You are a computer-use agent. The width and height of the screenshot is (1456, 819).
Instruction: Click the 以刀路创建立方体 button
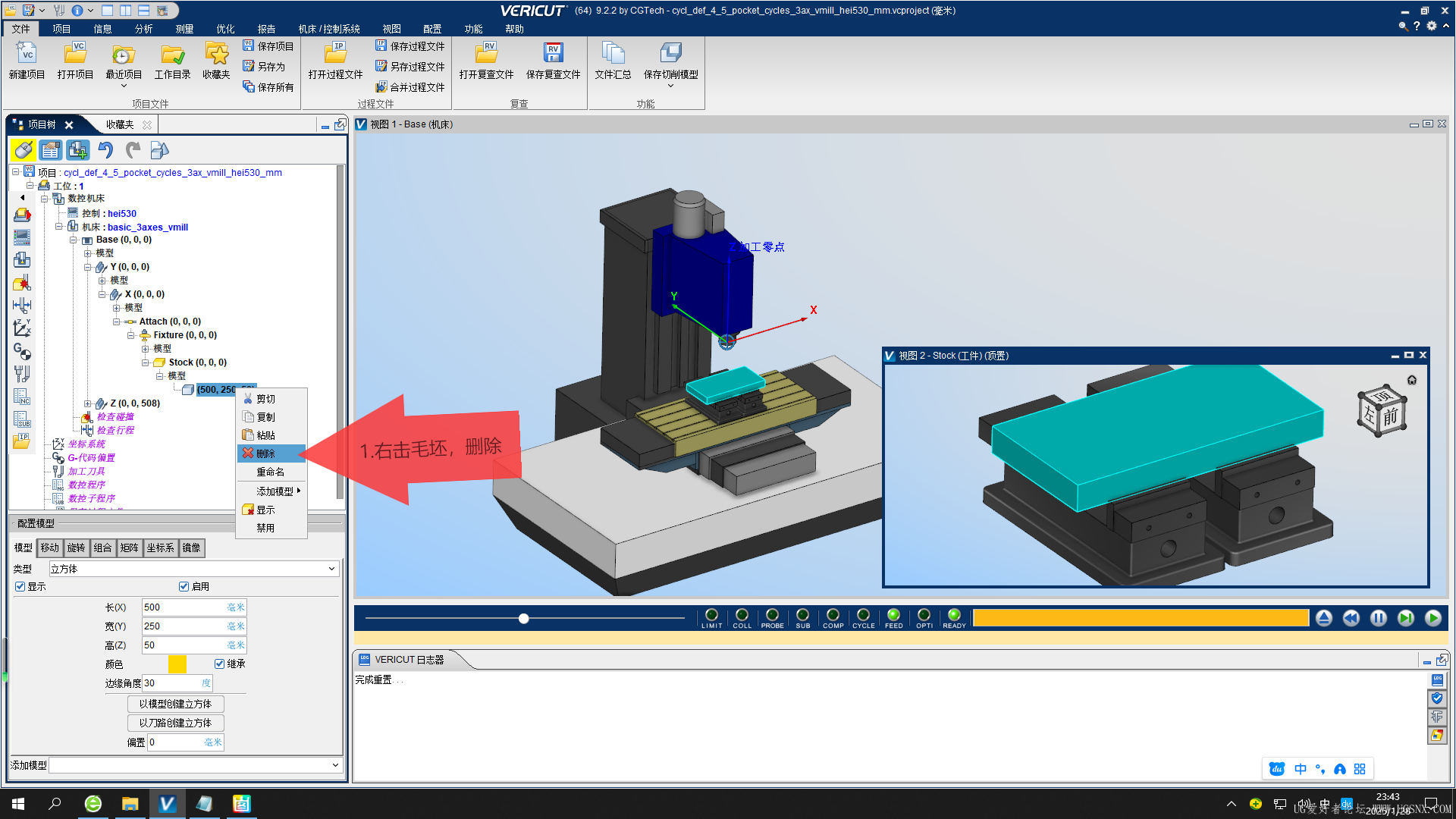tap(175, 723)
